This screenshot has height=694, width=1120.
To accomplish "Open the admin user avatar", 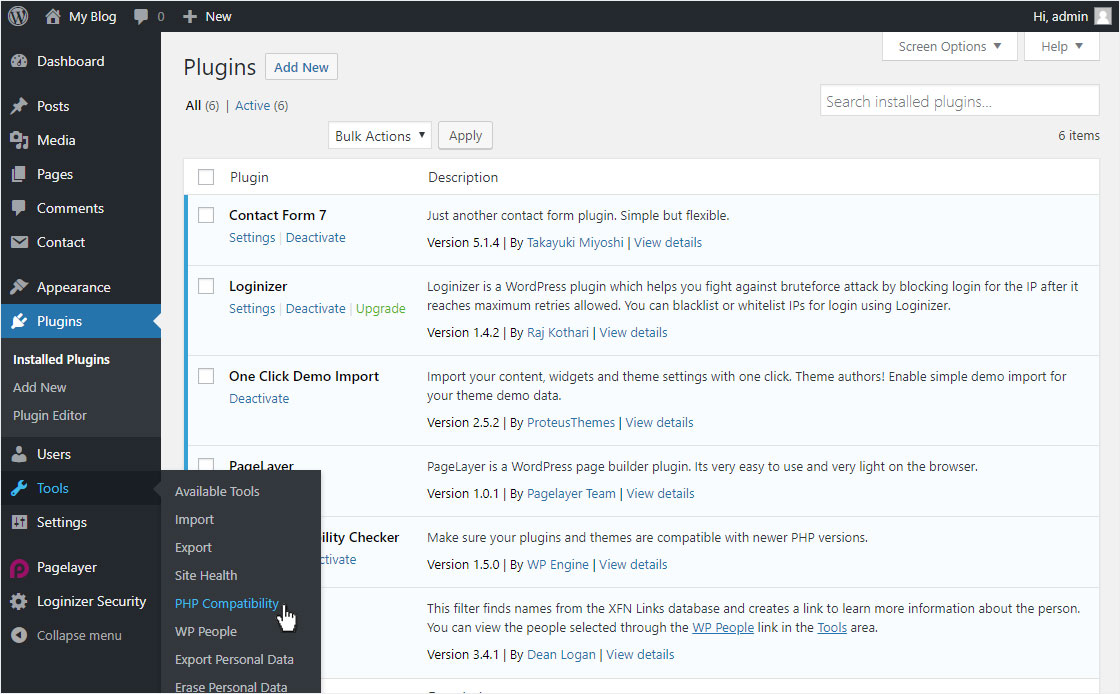I will (1103, 16).
